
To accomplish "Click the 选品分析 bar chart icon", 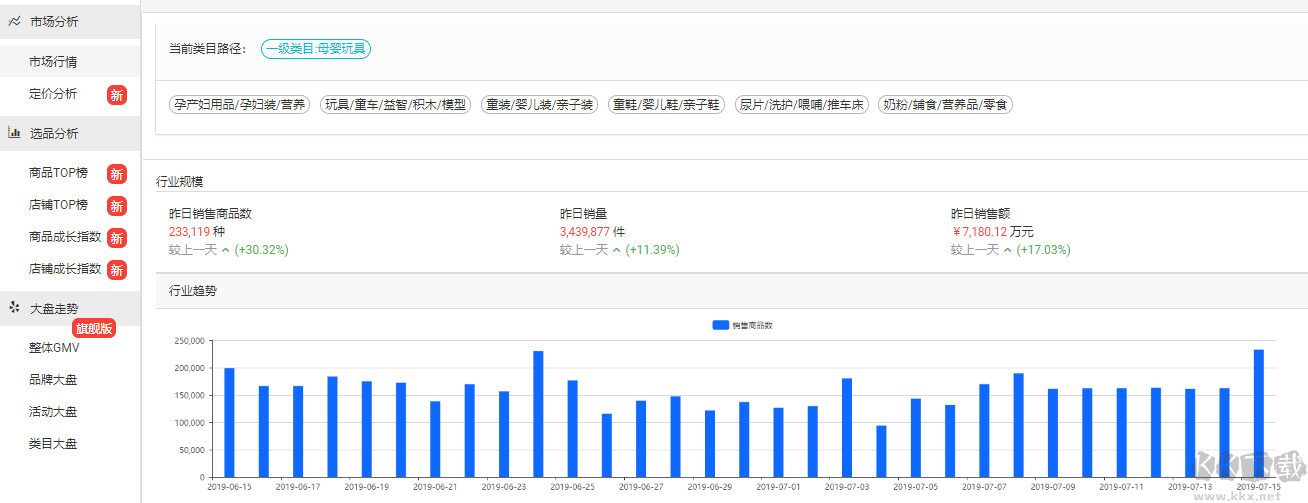I will click(x=14, y=132).
